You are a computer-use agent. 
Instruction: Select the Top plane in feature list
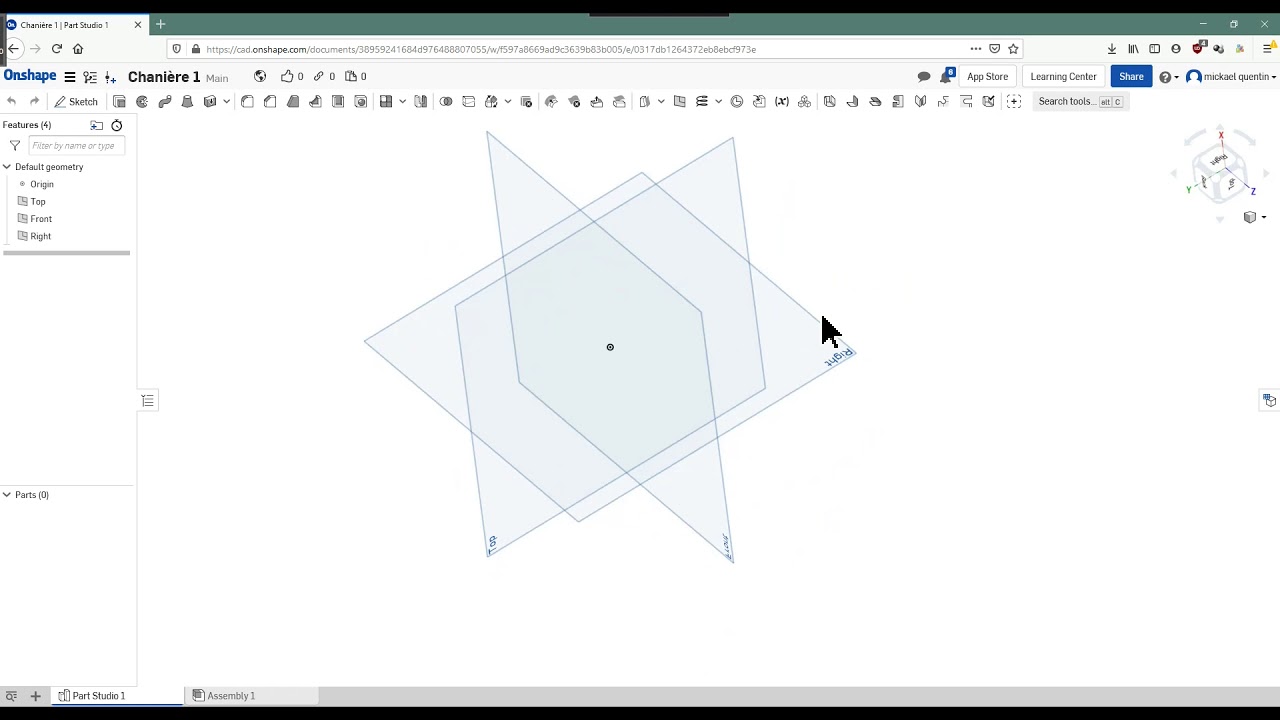[x=37, y=201]
